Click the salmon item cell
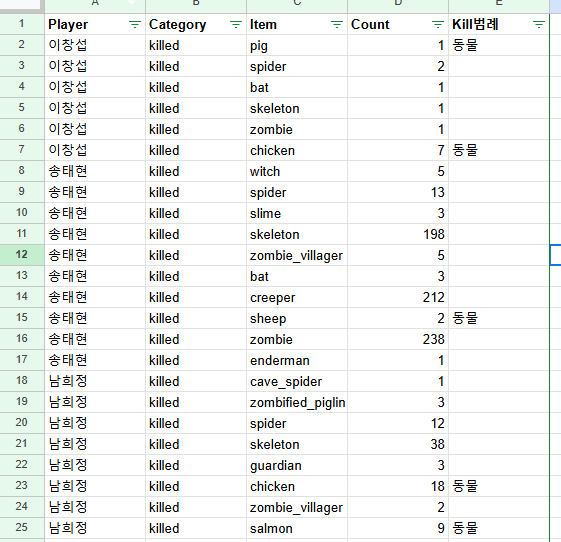Image resolution: width=561 pixels, height=542 pixels. coord(297,528)
